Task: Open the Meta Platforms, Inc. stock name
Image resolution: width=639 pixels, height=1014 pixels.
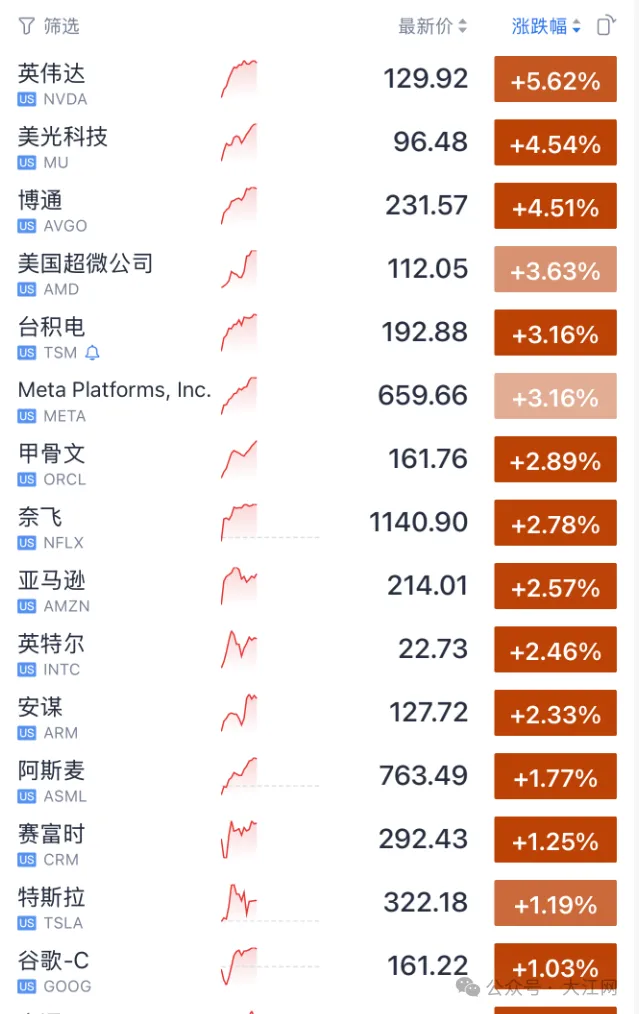Action: [x=114, y=390]
